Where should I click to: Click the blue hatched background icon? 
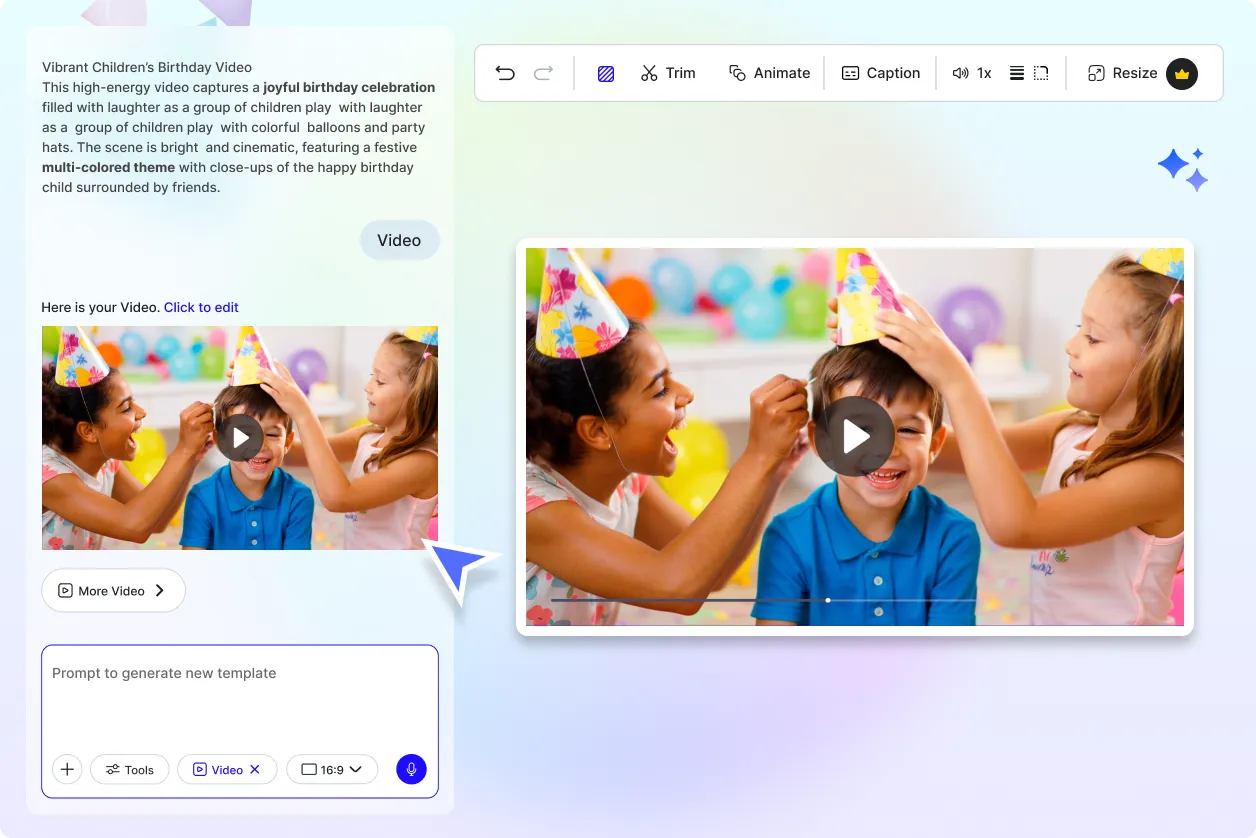pyautogui.click(x=605, y=73)
